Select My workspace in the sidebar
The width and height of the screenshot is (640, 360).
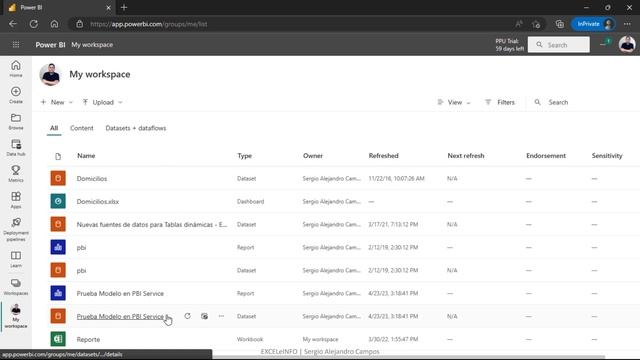[16, 316]
